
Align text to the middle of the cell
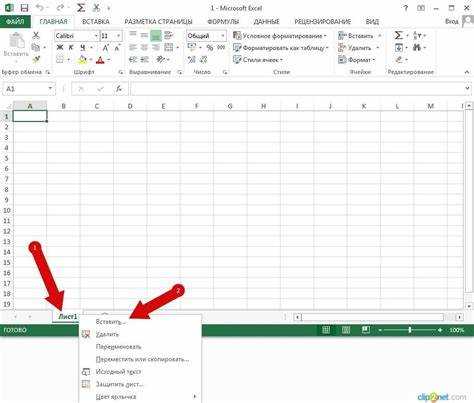(144, 35)
